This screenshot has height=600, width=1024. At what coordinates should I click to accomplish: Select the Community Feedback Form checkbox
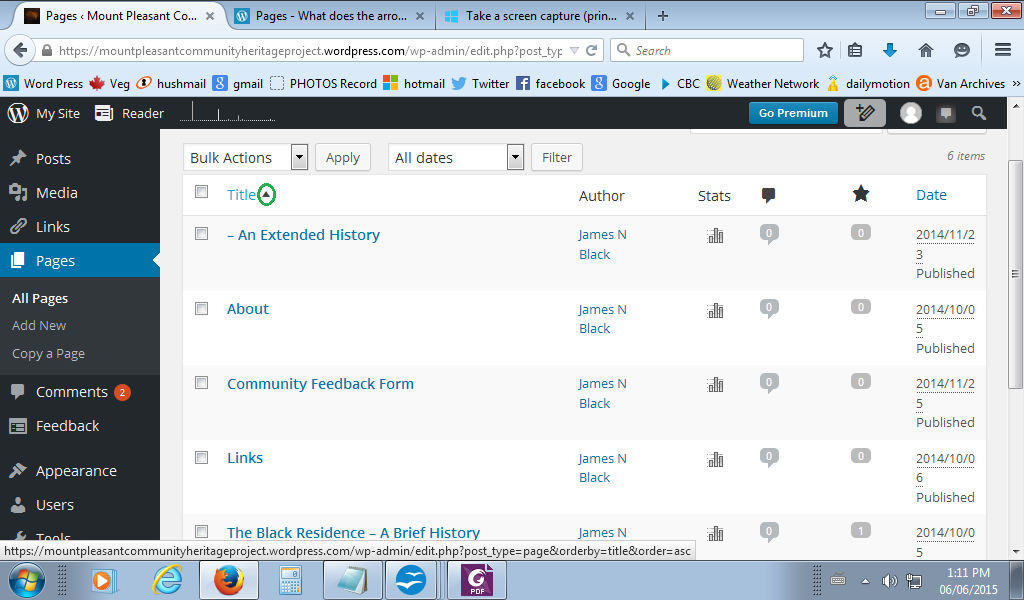(x=202, y=383)
